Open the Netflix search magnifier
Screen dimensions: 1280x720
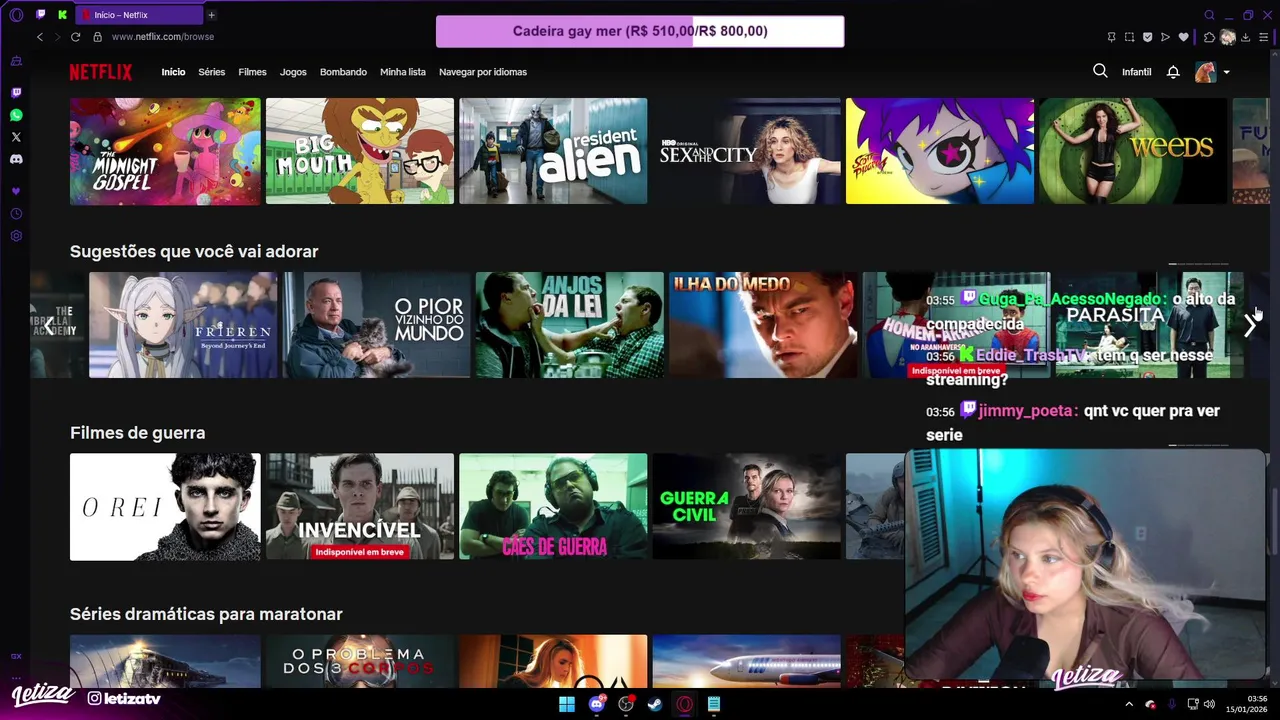(1100, 71)
